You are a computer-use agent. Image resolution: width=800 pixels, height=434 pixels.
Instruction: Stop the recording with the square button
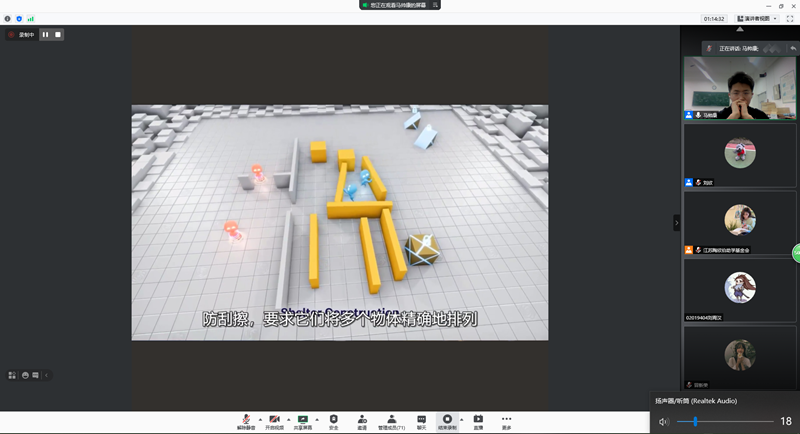coord(58,34)
